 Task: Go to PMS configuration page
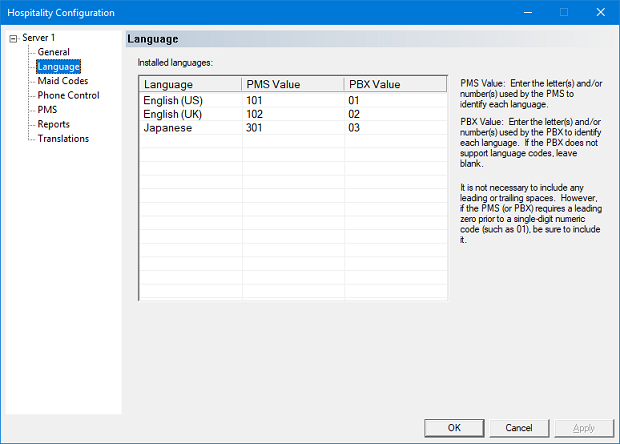[x=47, y=110]
